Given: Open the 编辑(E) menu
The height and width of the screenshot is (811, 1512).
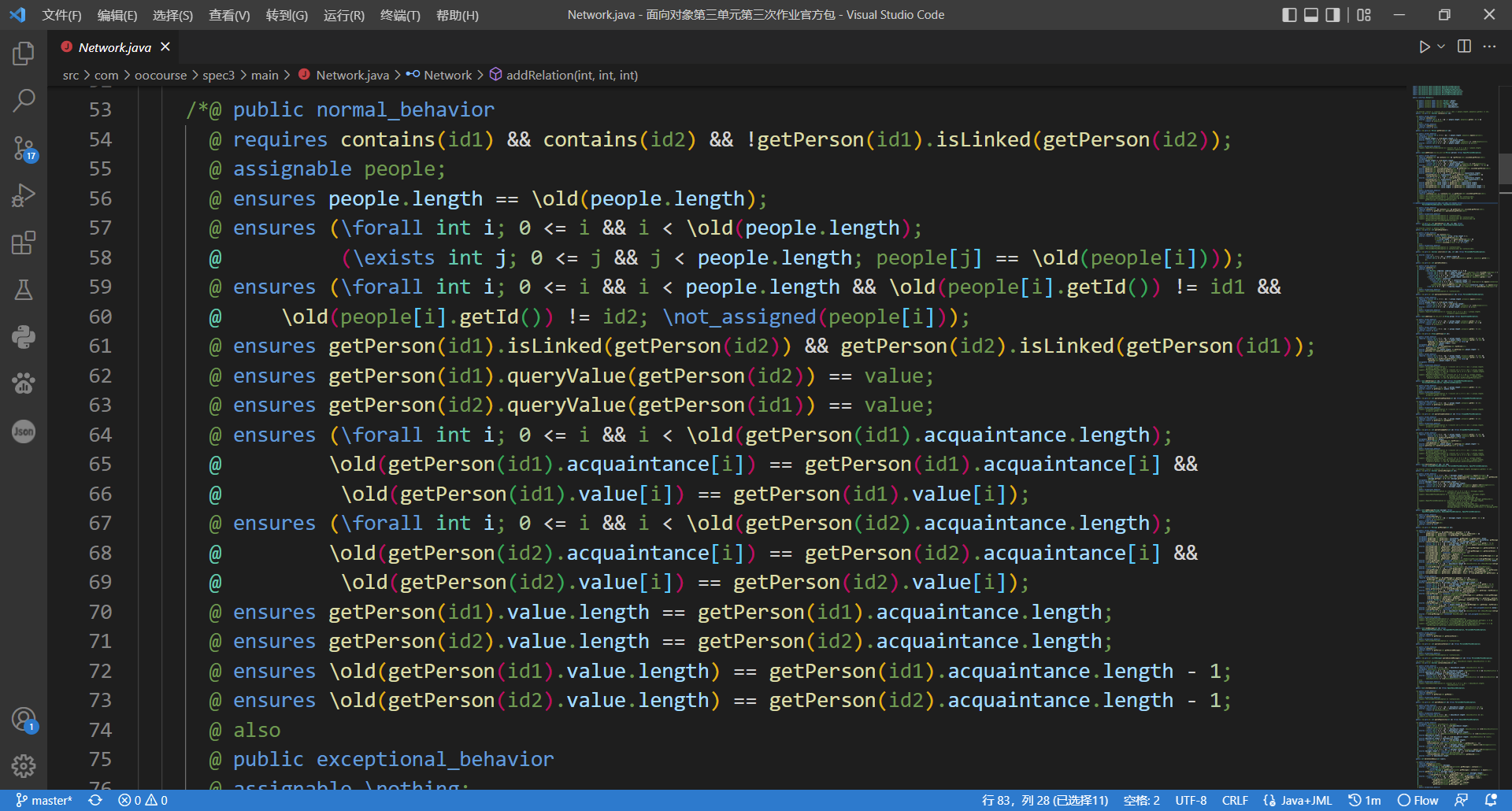Looking at the screenshot, I should tap(117, 15).
